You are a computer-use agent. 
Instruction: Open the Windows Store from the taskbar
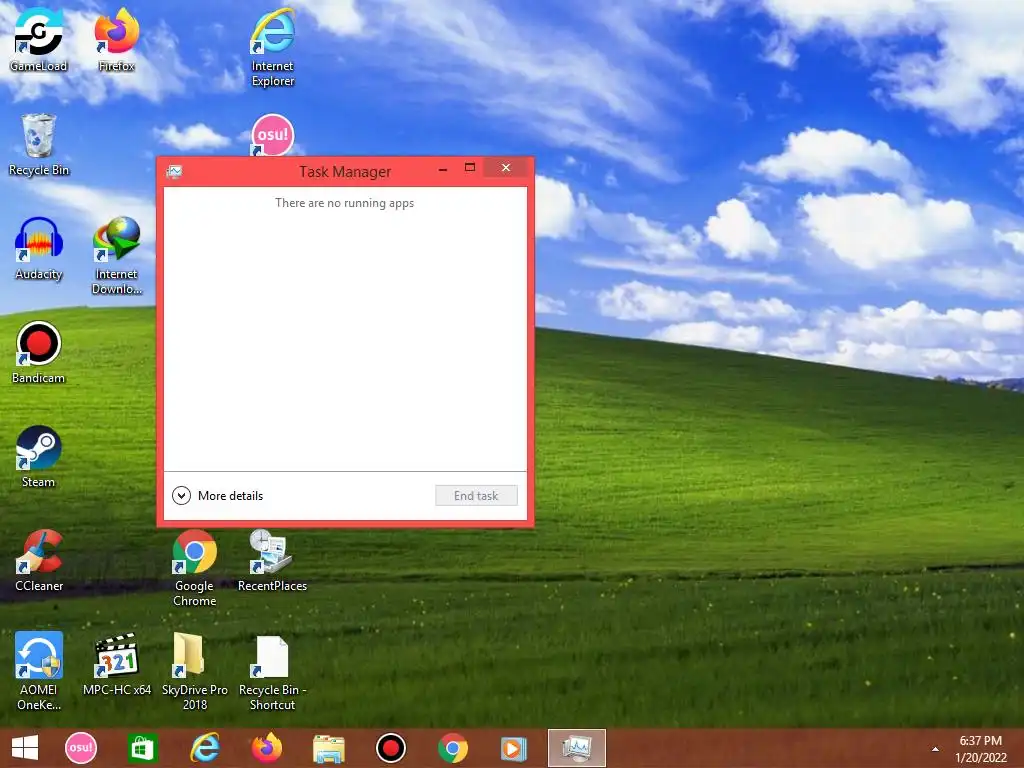coord(142,748)
